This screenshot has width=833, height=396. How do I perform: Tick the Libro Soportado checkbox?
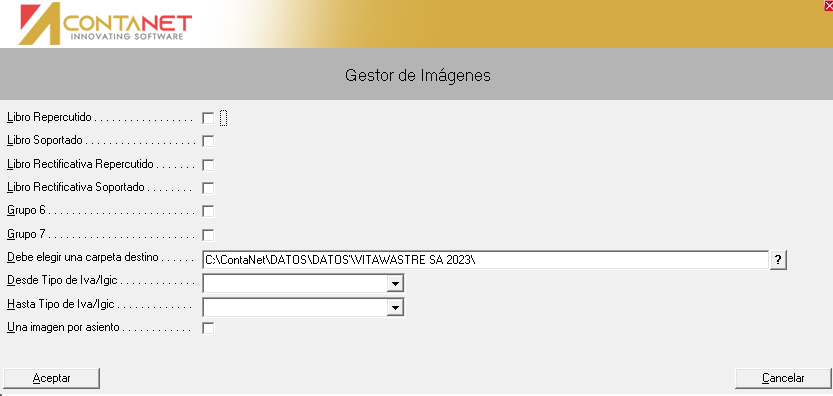coord(208,141)
